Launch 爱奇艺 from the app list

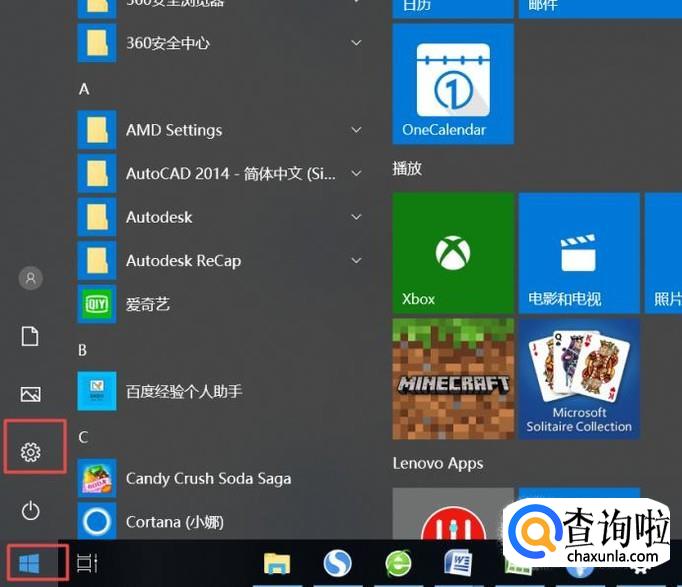click(x=220, y=304)
